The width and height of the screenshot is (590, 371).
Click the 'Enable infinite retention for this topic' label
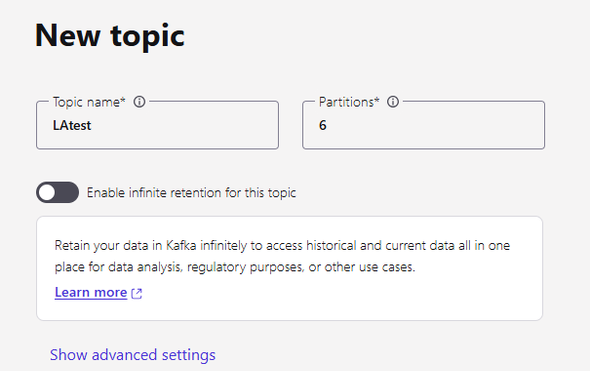(191, 193)
